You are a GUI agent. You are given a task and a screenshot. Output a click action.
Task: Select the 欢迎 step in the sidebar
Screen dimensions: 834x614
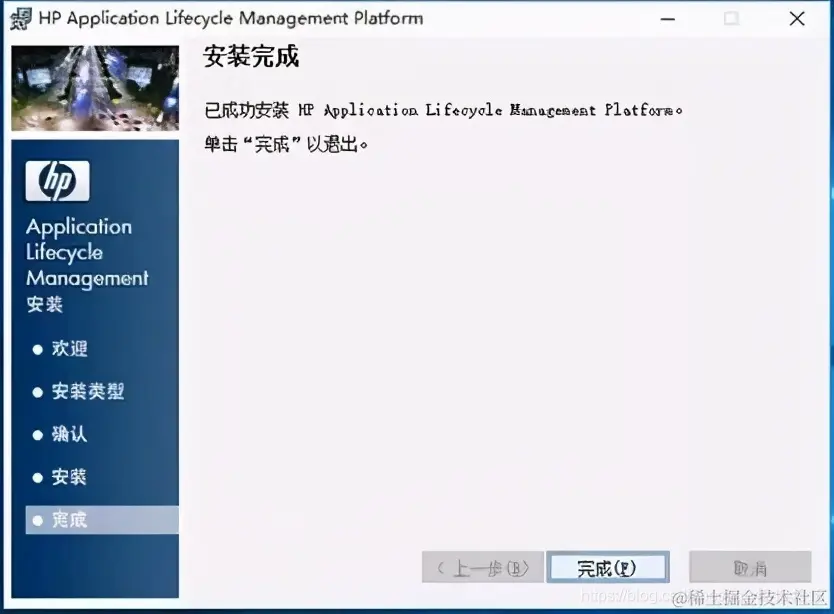point(68,349)
